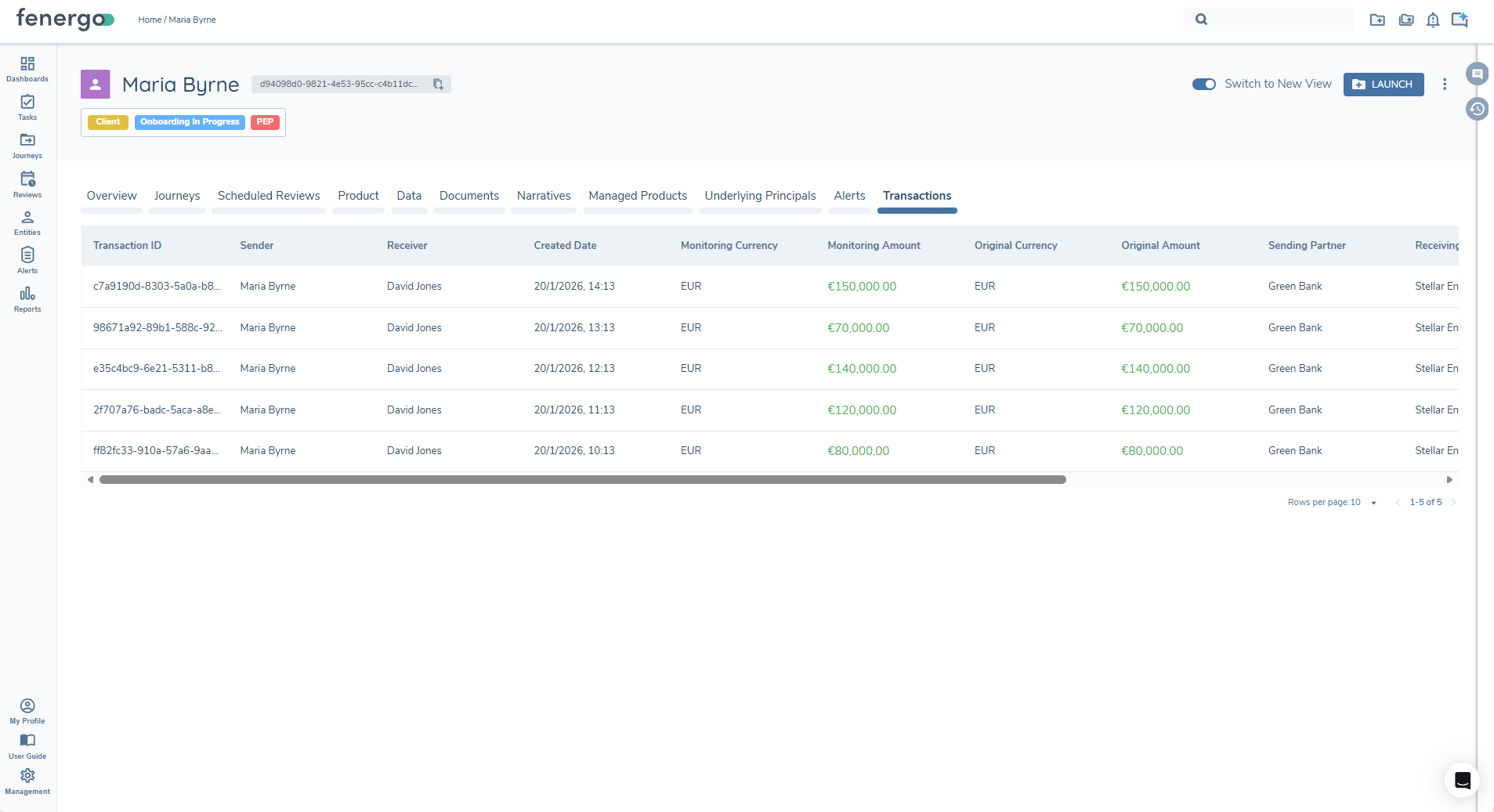Toggle the Switch to New View switch
Viewport: 1494px width, 812px height.
[x=1203, y=85]
